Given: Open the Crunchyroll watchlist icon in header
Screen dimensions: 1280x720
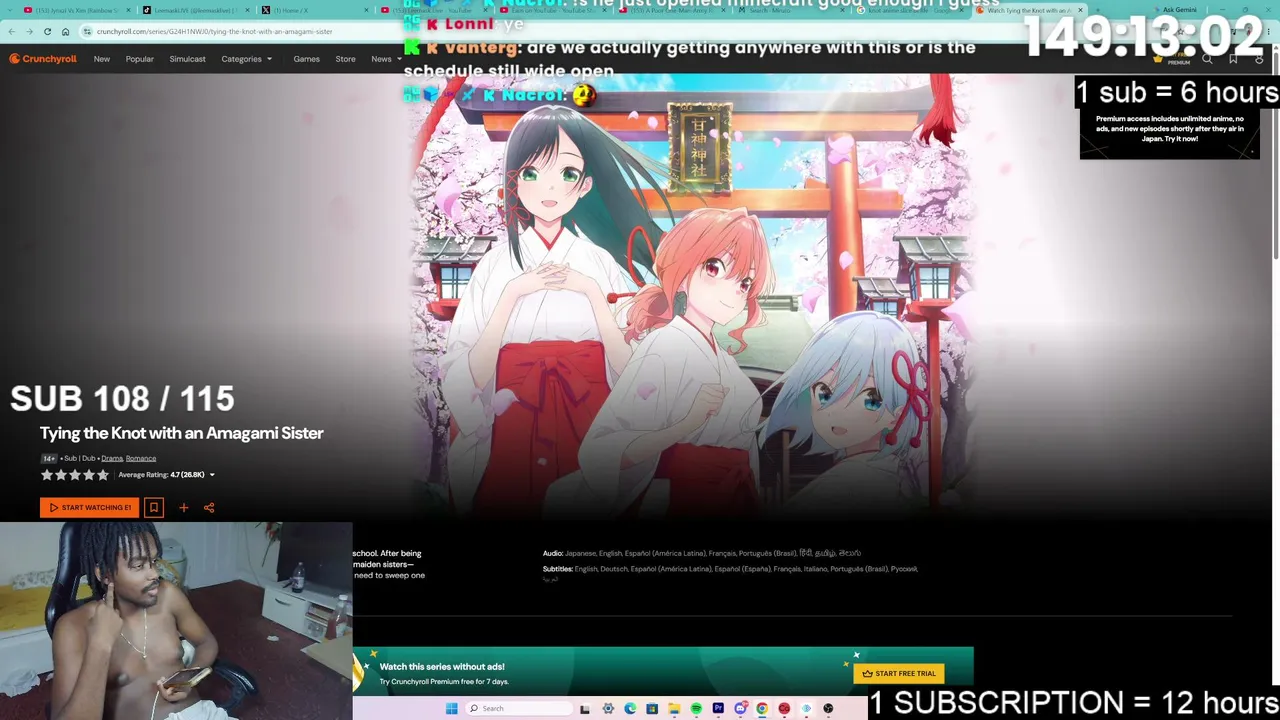Looking at the screenshot, I should [1233, 59].
